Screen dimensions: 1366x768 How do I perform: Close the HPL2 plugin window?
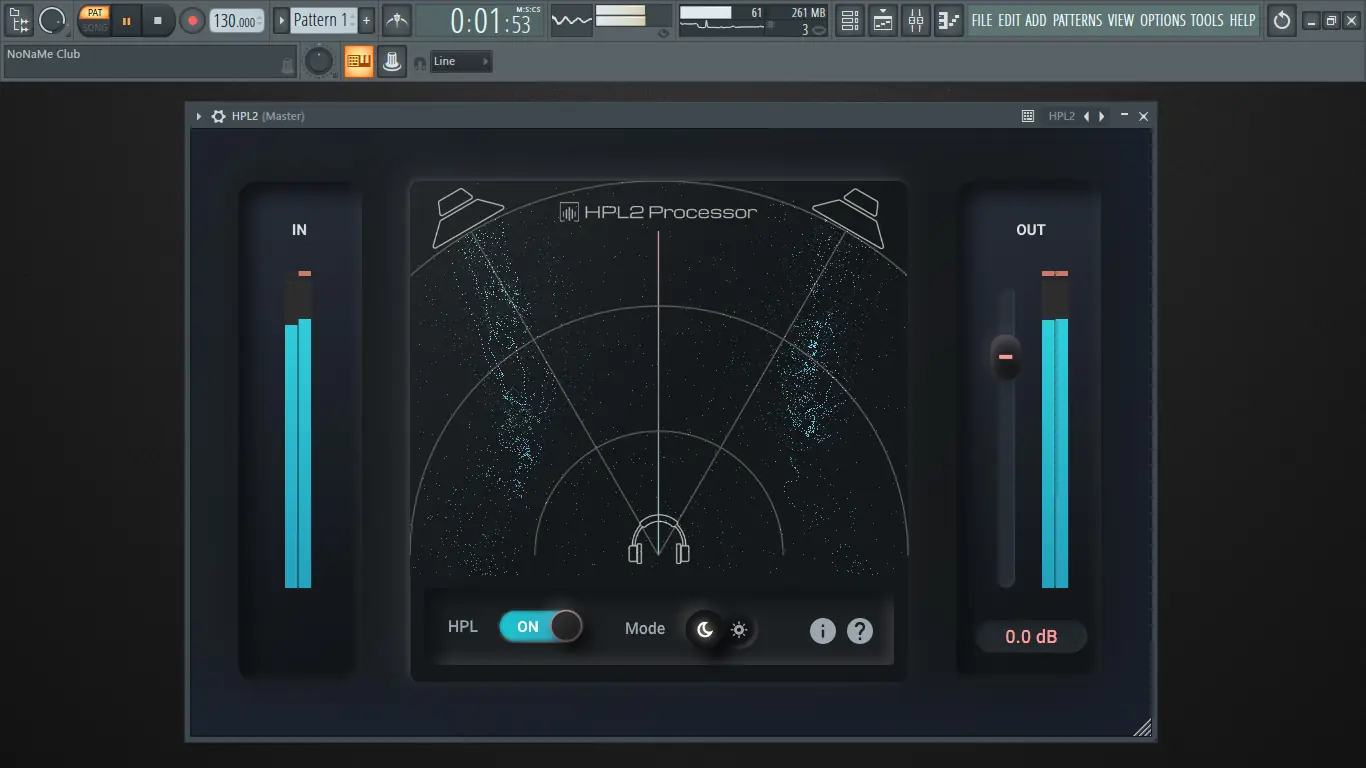coord(1144,117)
